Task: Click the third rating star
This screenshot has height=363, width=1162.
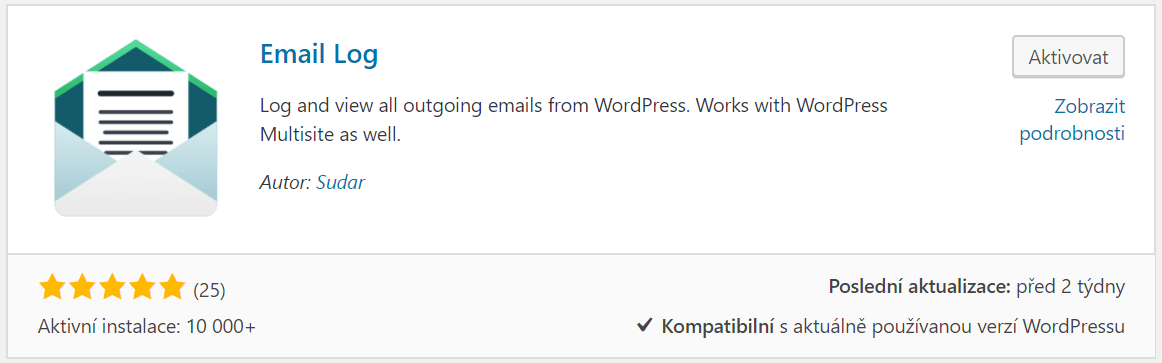Action: pos(111,287)
